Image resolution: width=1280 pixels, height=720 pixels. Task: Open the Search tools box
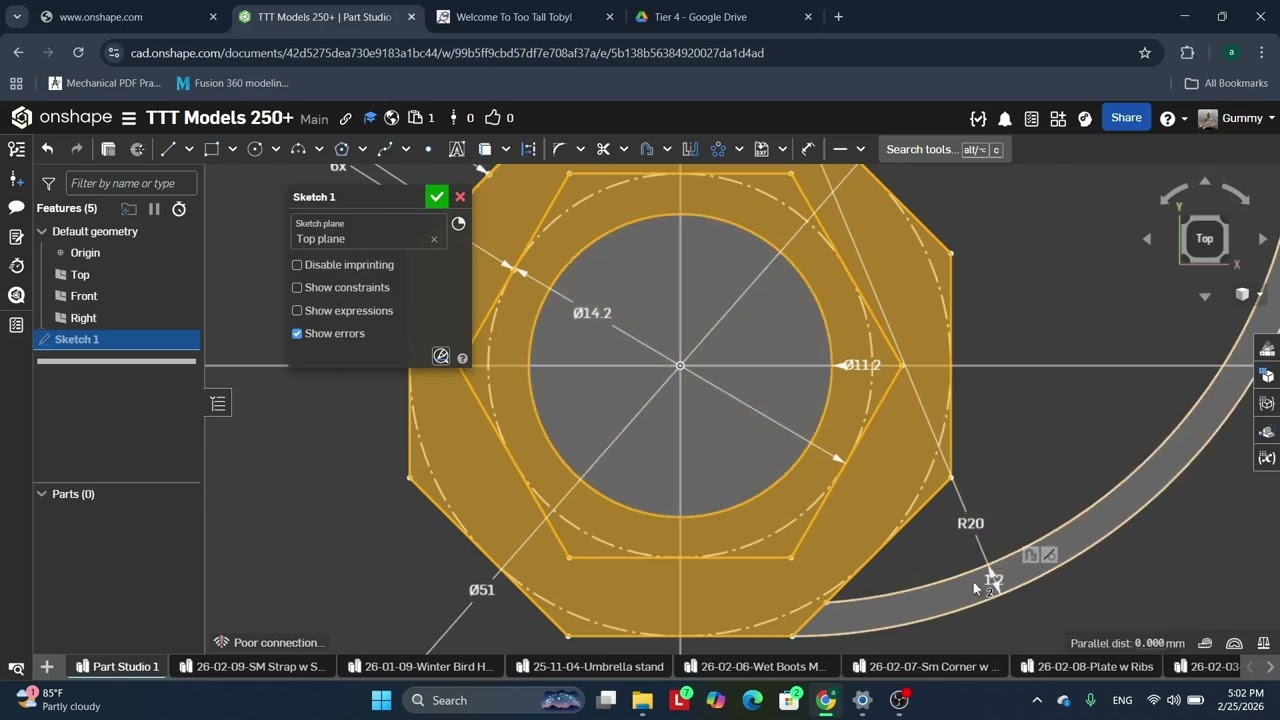[x=942, y=150]
